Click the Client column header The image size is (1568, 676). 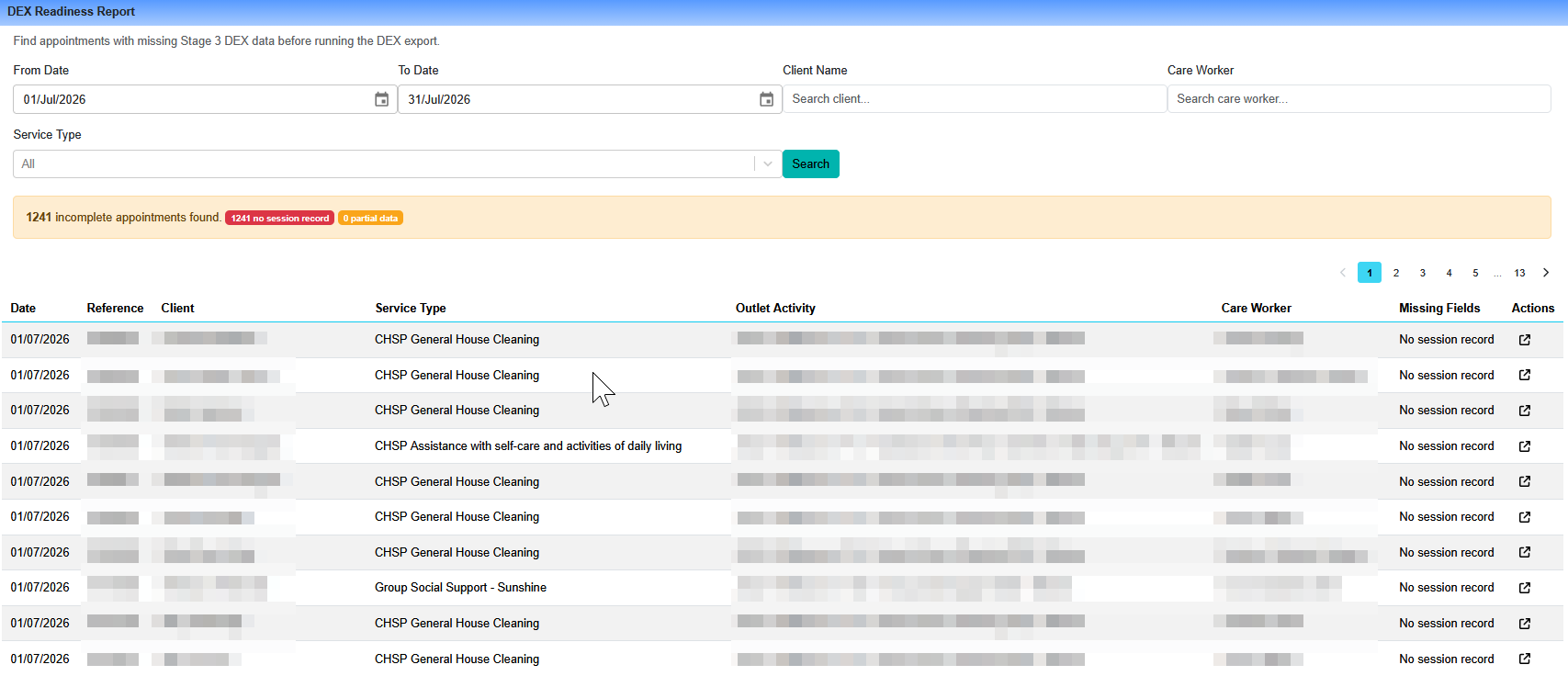coord(177,309)
